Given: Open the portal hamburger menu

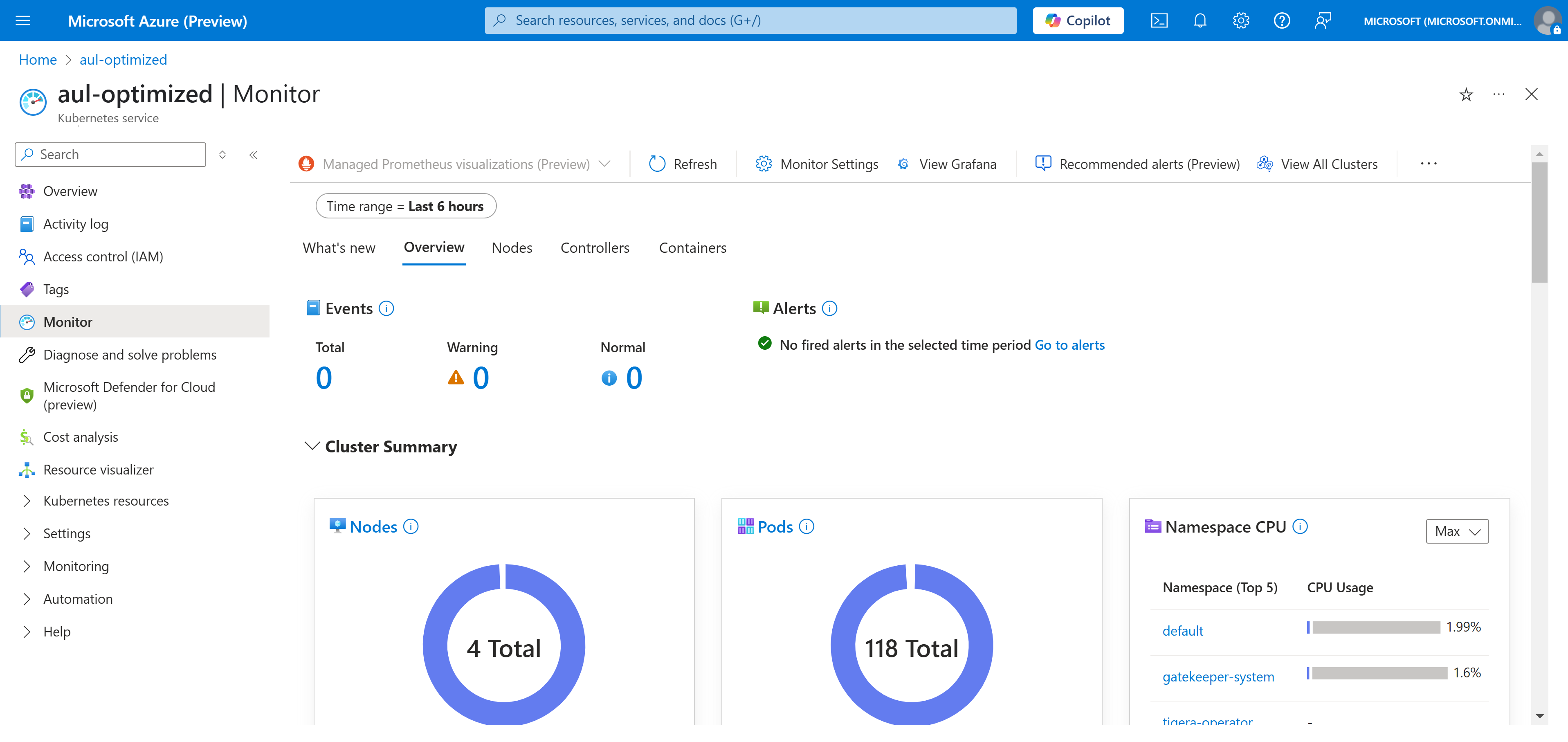Looking at the screenshot, I should 23,21.
